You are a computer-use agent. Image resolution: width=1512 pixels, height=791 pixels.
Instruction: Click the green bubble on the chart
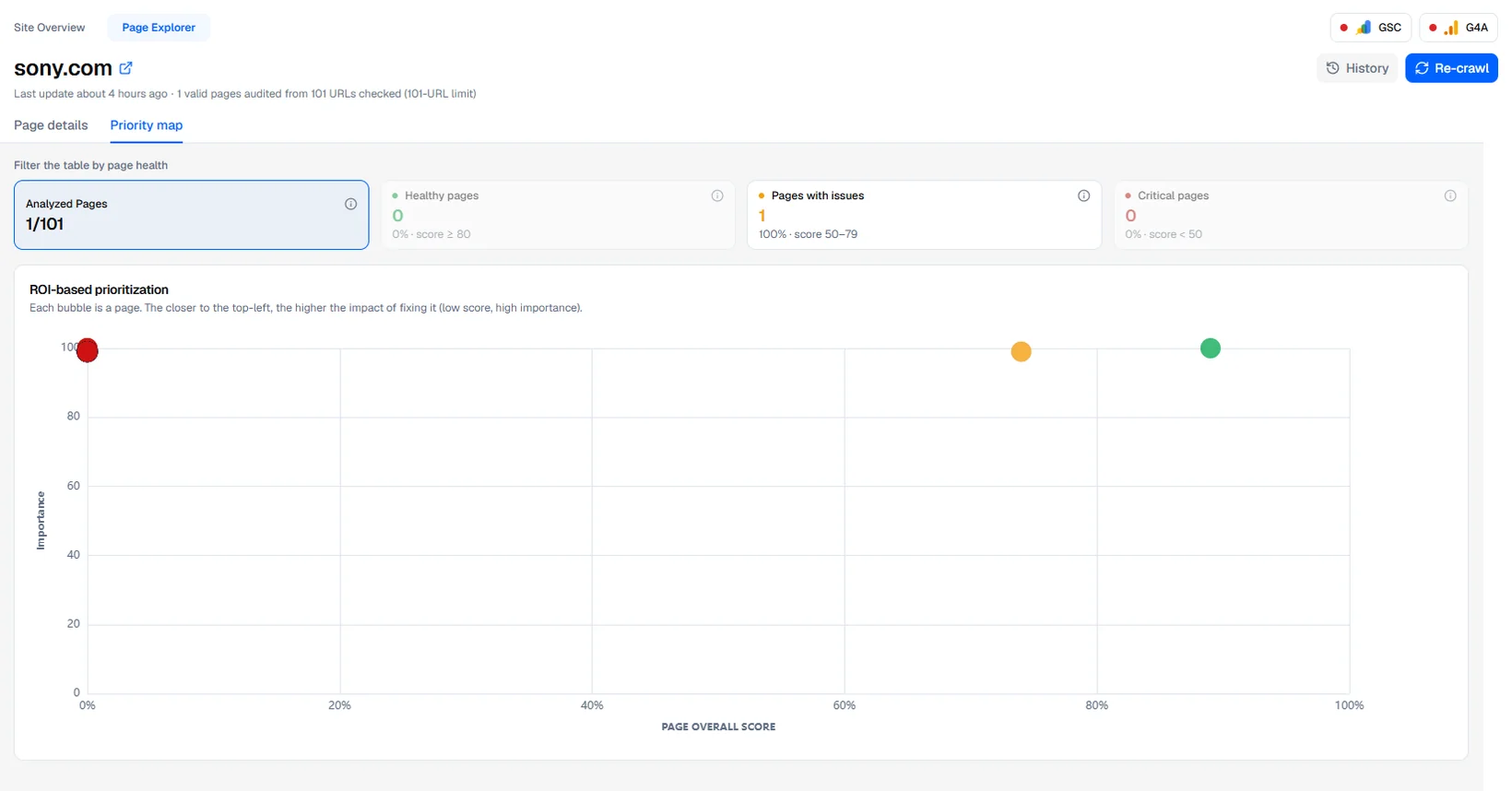1211,348
